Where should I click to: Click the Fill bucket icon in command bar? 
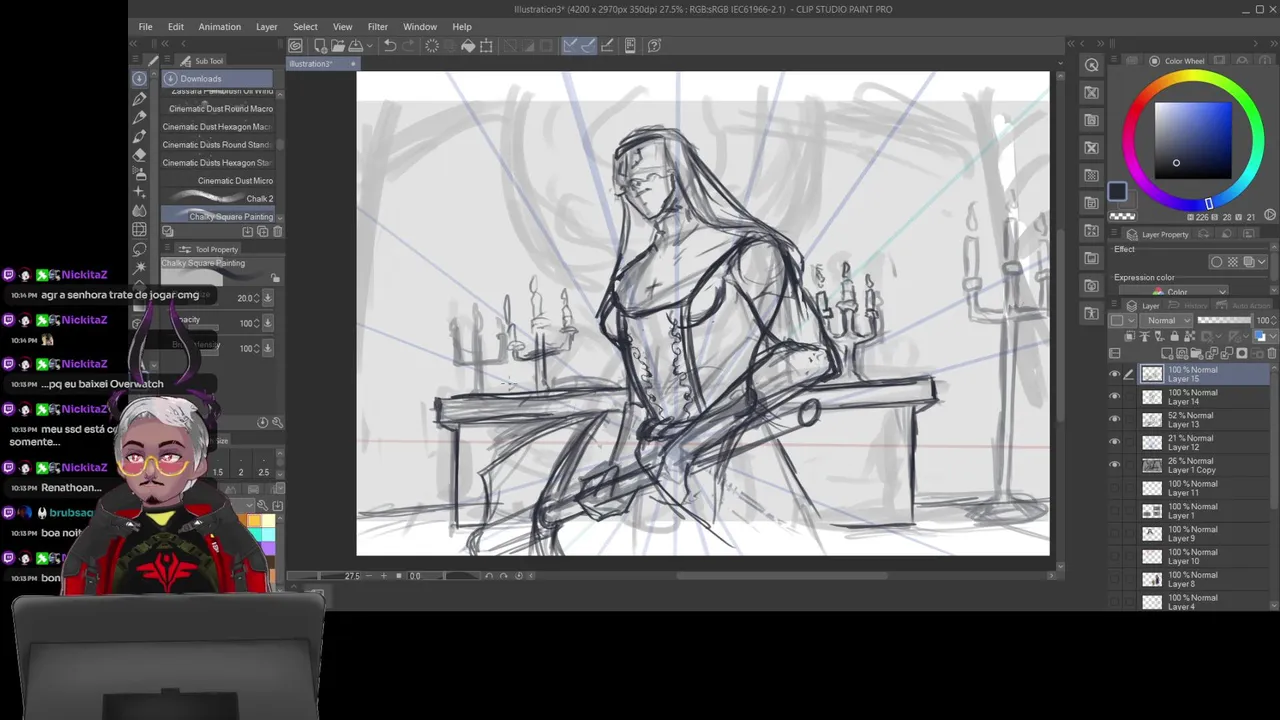(x=468, y=45)
